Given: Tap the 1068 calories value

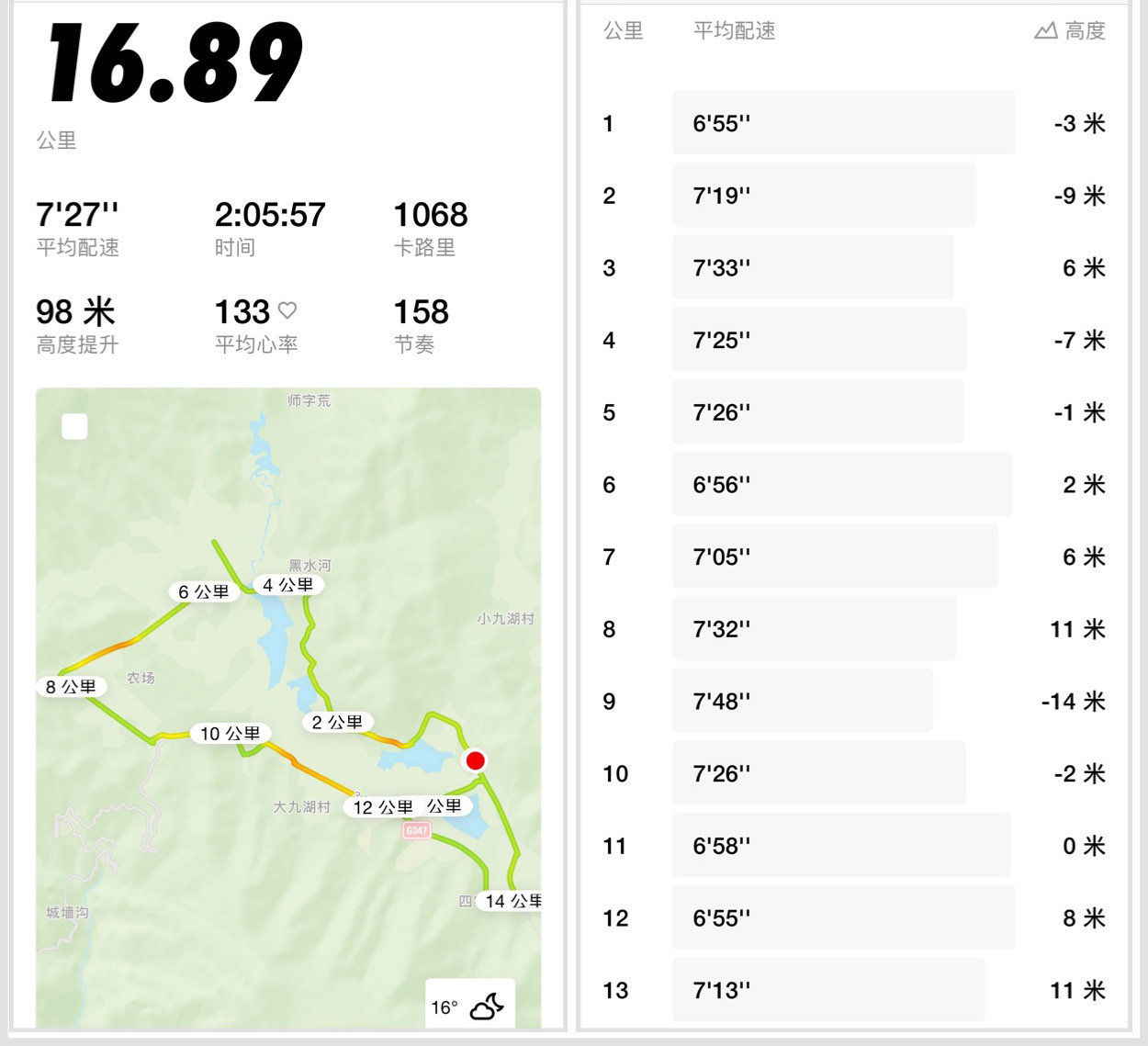Looking at the screenshot, I should point(431,215).
